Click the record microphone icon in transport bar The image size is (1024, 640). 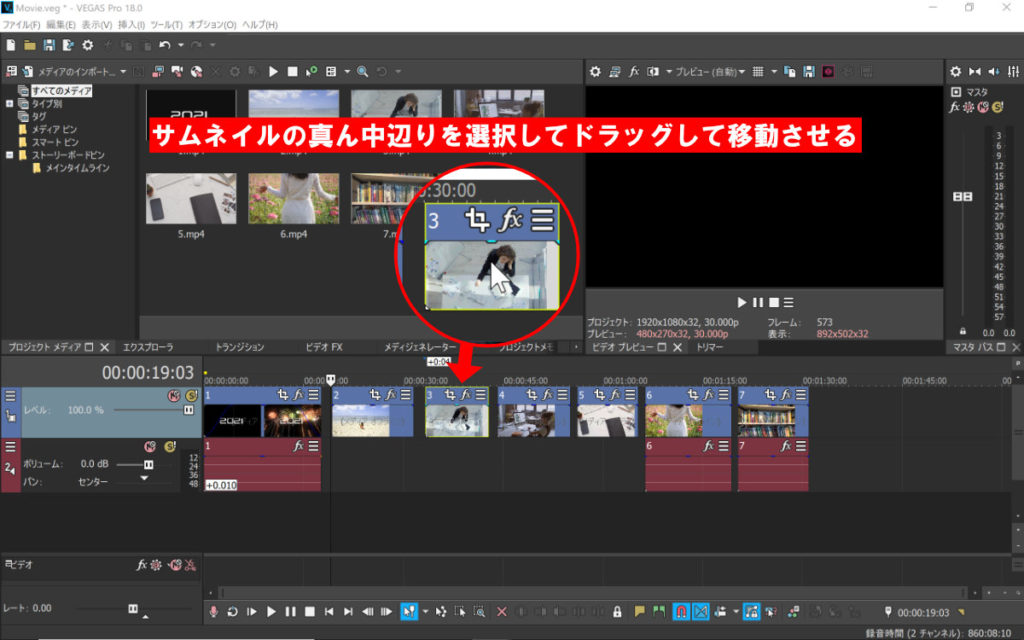pos(213,611)
